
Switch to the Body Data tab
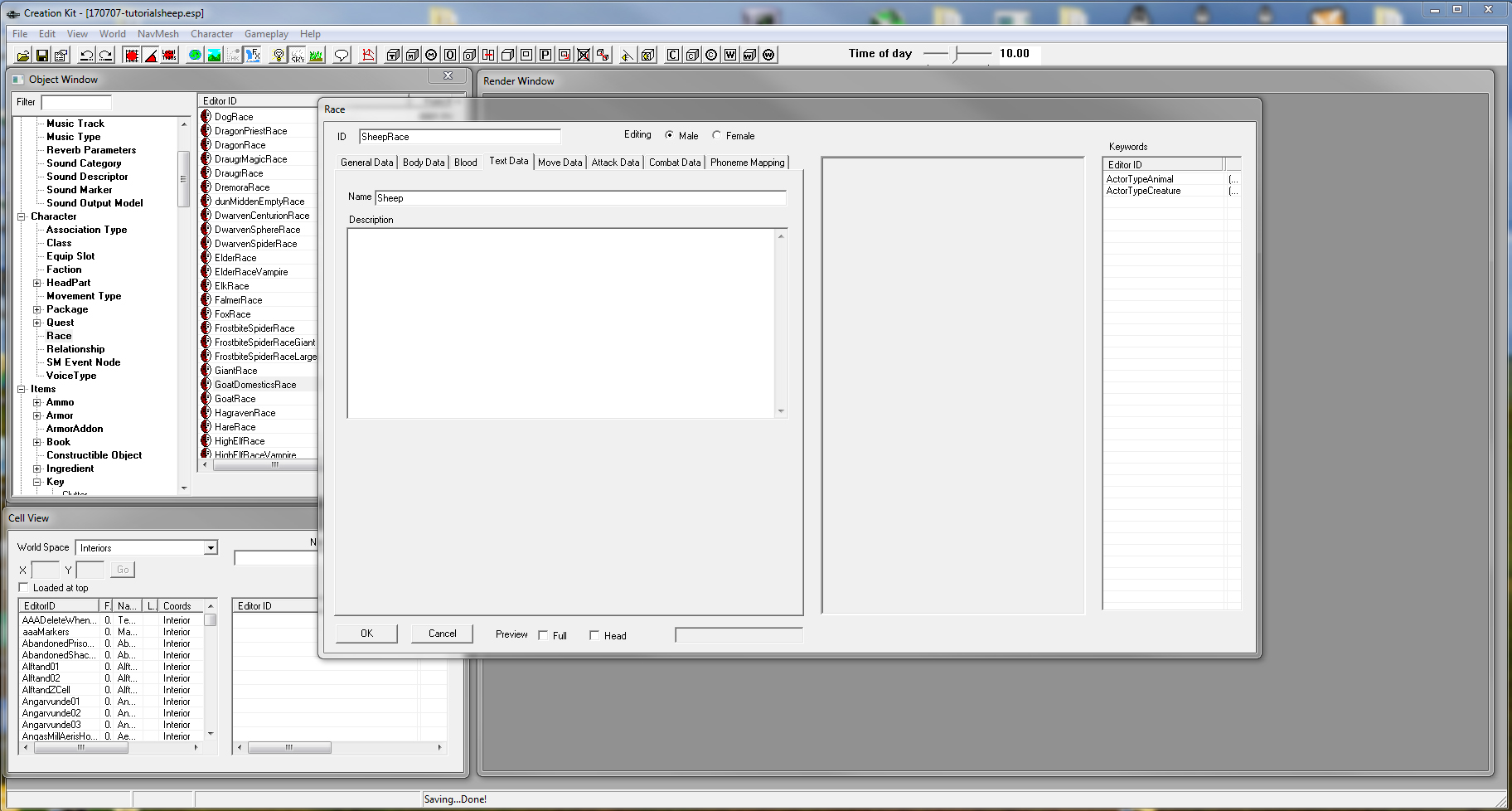[424, 163]
